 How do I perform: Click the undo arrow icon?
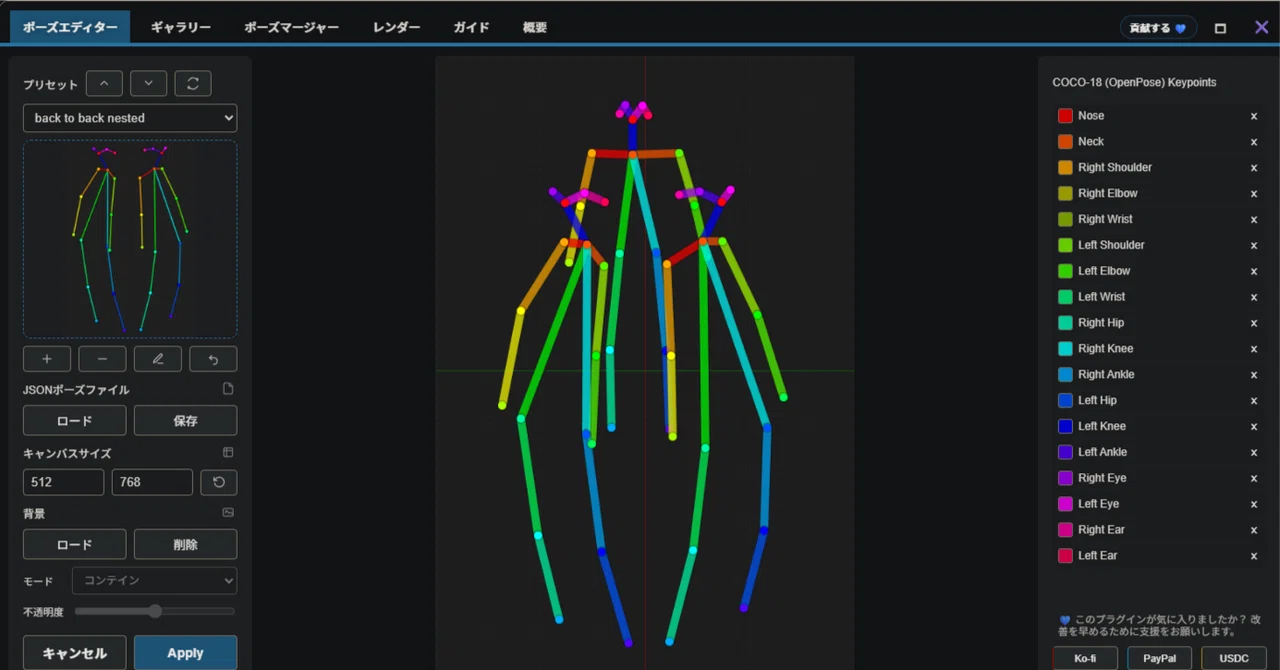(213, 359)
